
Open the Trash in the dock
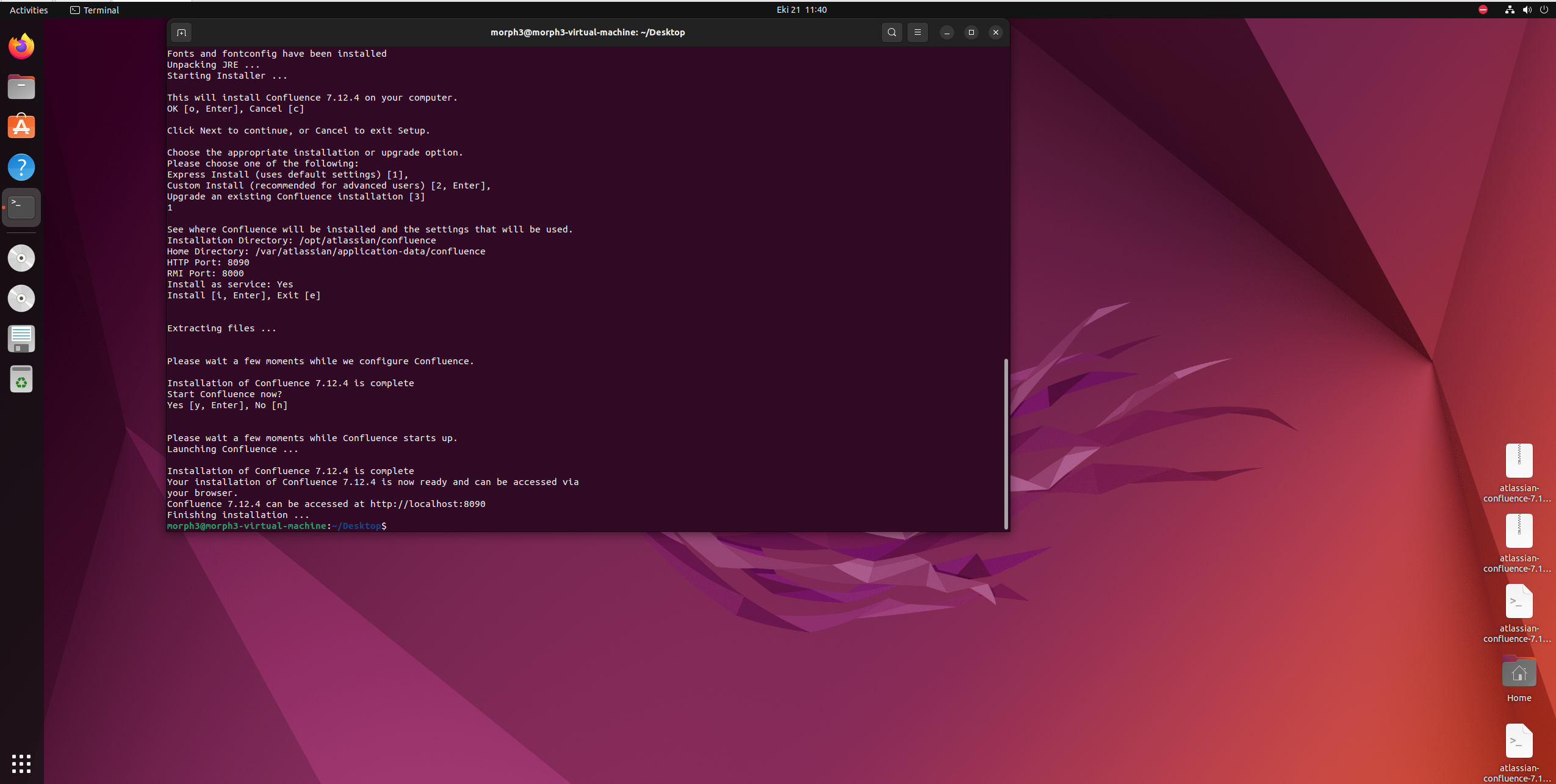tap(21, 379)
